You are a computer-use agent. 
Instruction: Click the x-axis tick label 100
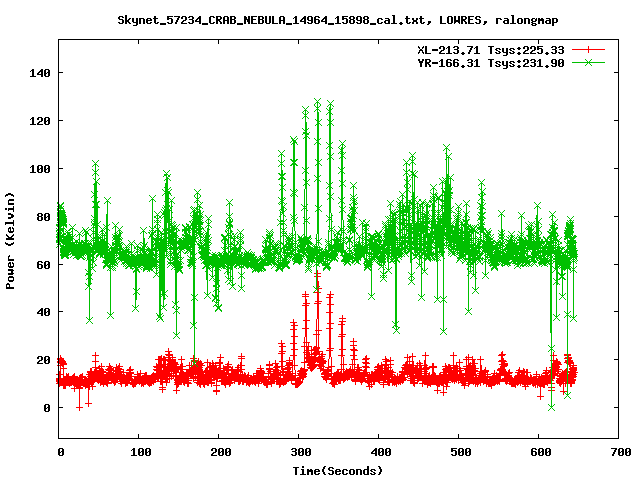click(140, 452)
